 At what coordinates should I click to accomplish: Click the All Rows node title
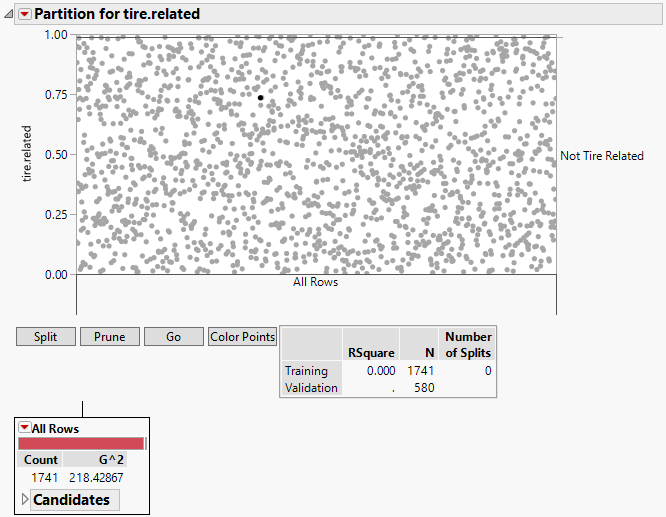56,429
